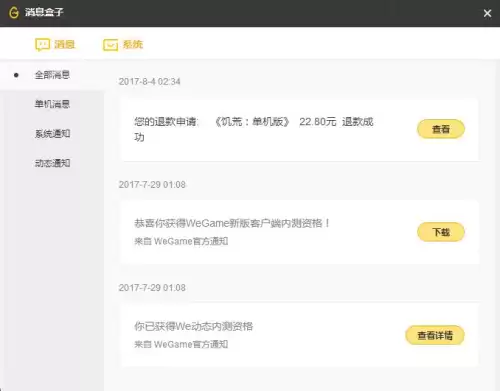Screen dimensions: 500x391
Task: Click 查看详情 button for We动态 message
Action: (435, 335)
